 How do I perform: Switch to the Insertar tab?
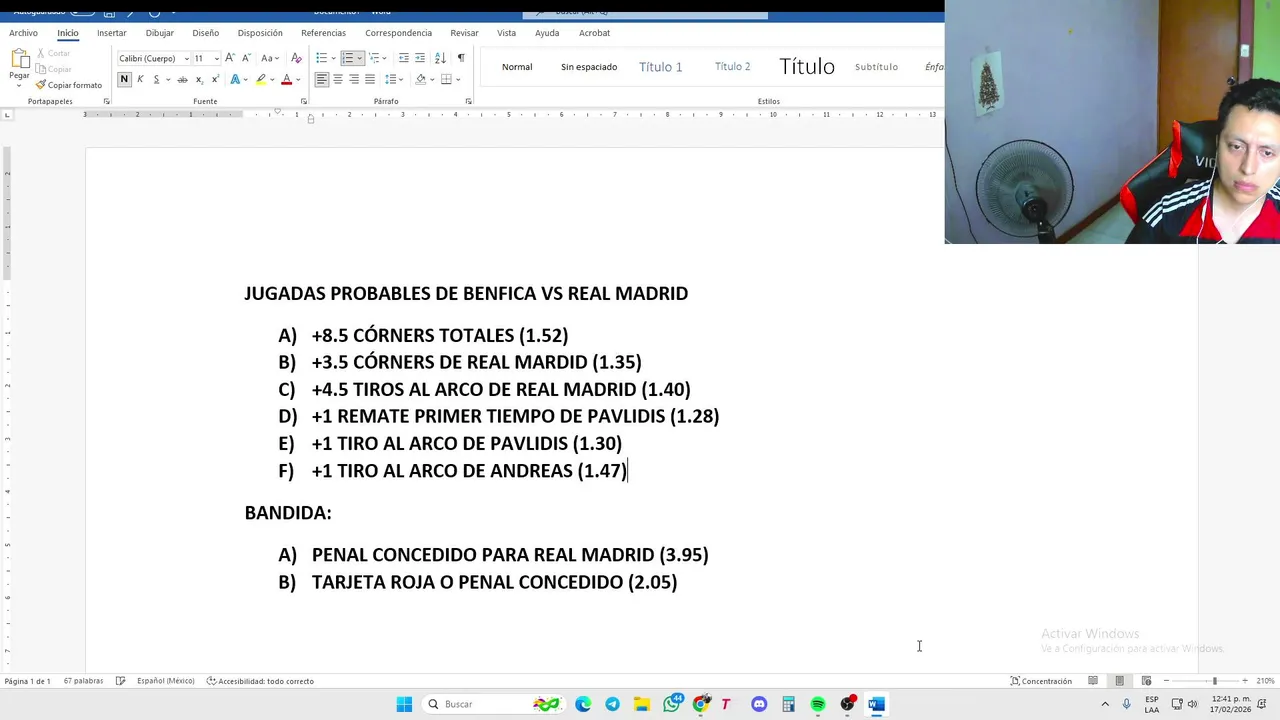click(x=111, y=33)
